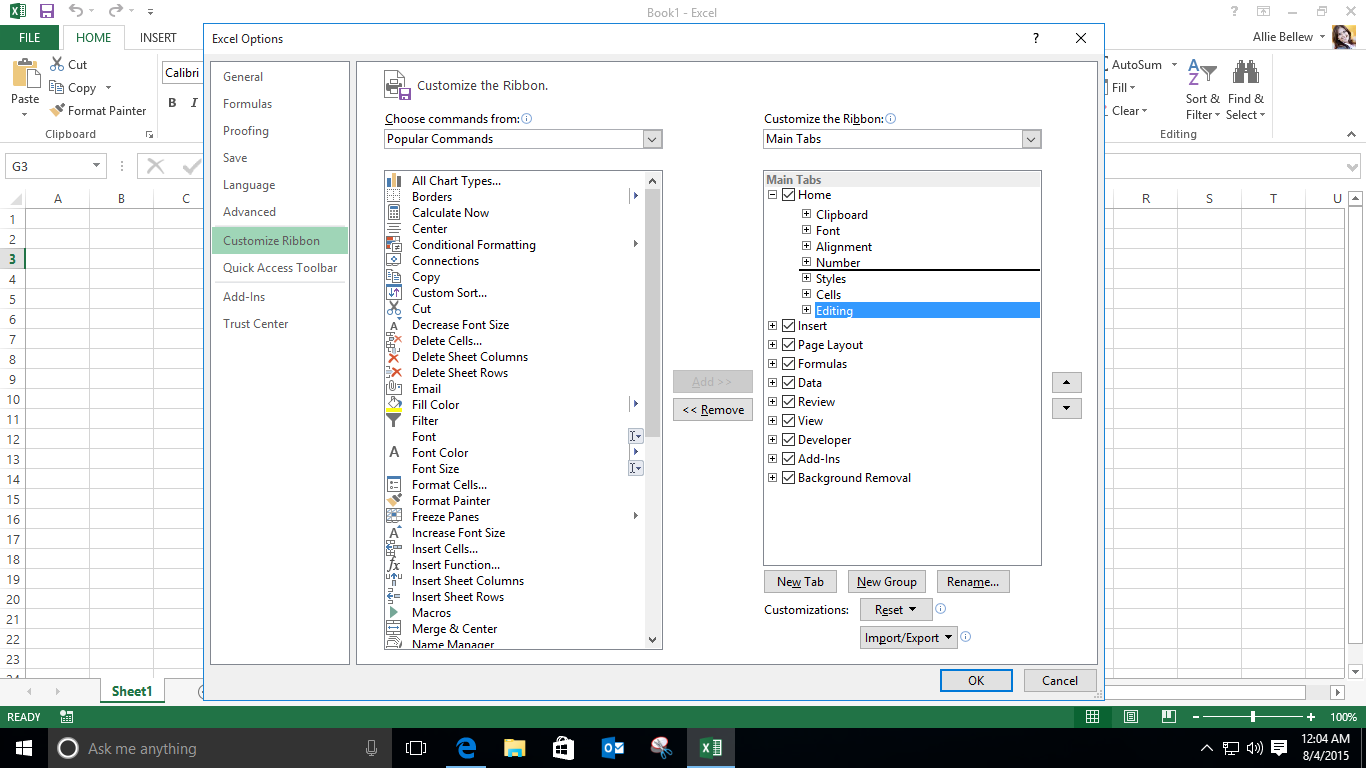The image size is (1366, 768).
Task: Pick the Merge & Center command icon
Action: pyautogui.click(x=394, y=629)
